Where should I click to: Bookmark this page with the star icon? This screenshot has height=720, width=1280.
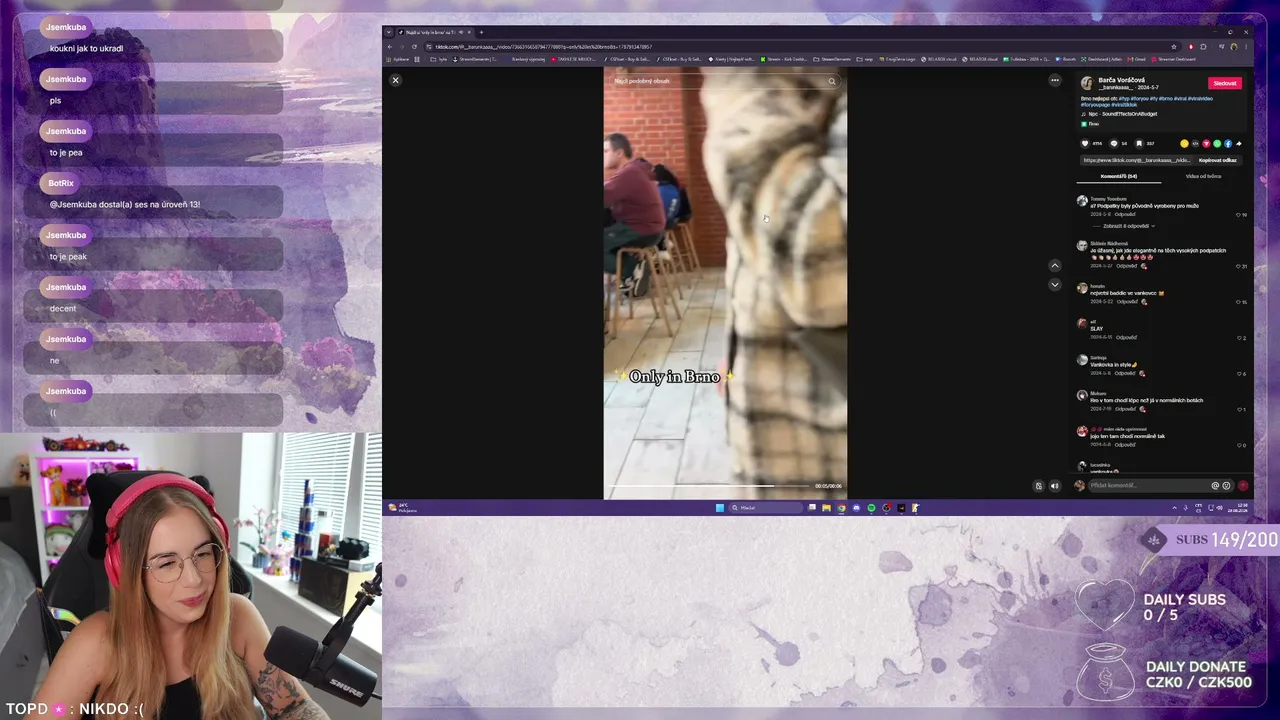point(1176,47)
